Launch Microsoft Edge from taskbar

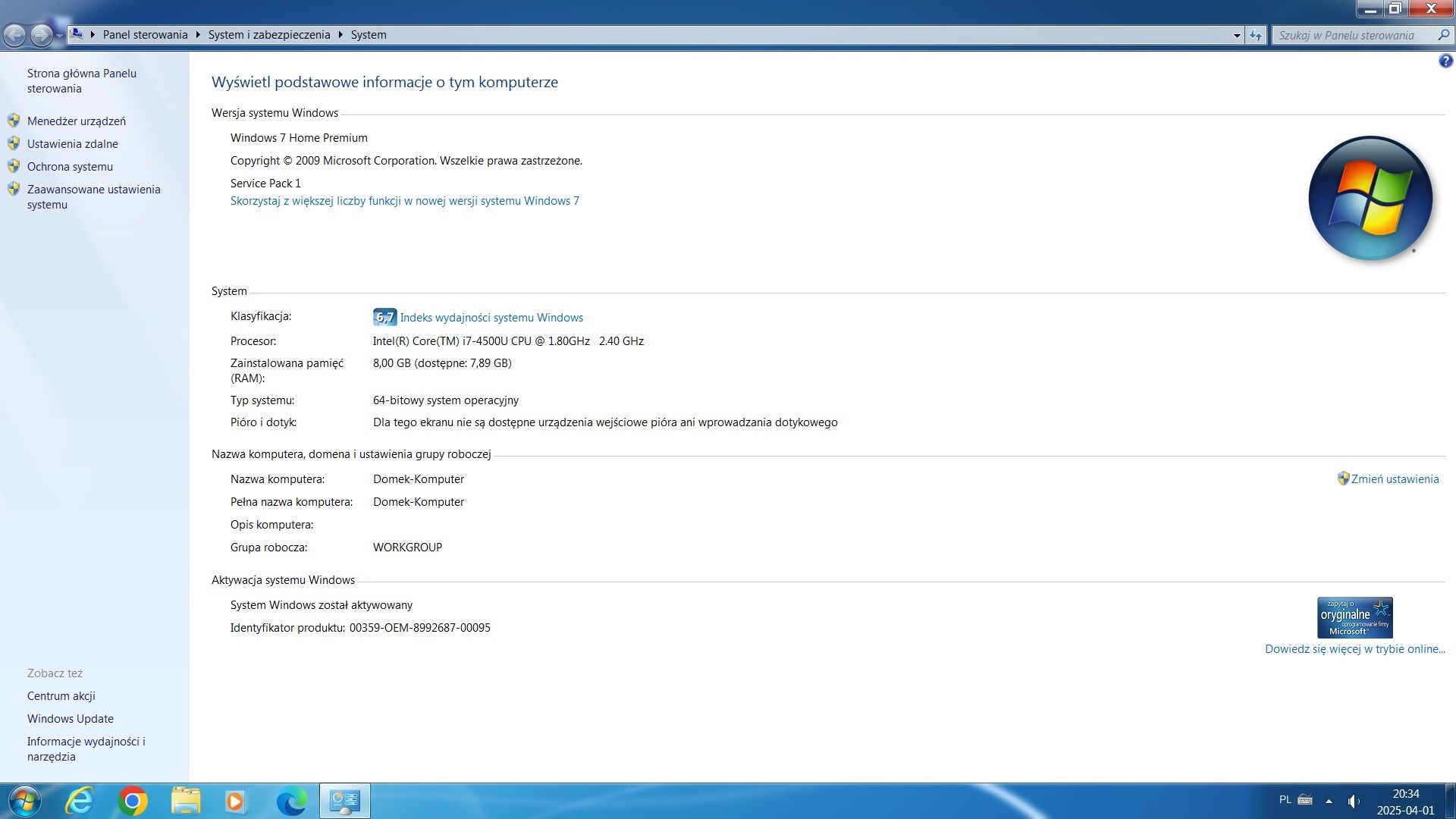click(x=291, y=801)
